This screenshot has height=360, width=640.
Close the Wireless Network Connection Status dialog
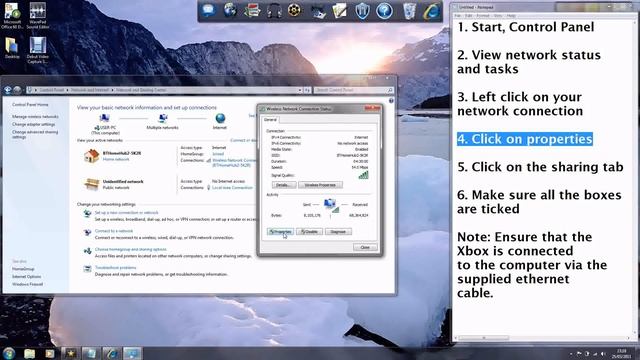pyautogui.click(x=365, y=247)
